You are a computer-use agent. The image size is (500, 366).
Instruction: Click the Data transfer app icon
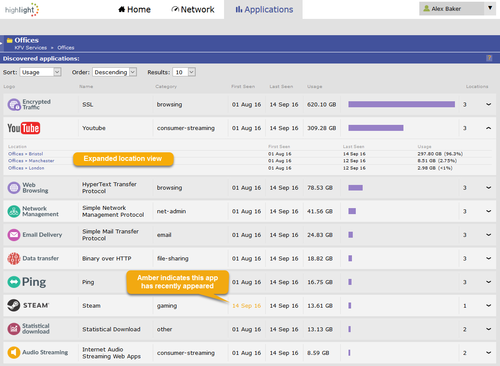(x=14, y=258)
